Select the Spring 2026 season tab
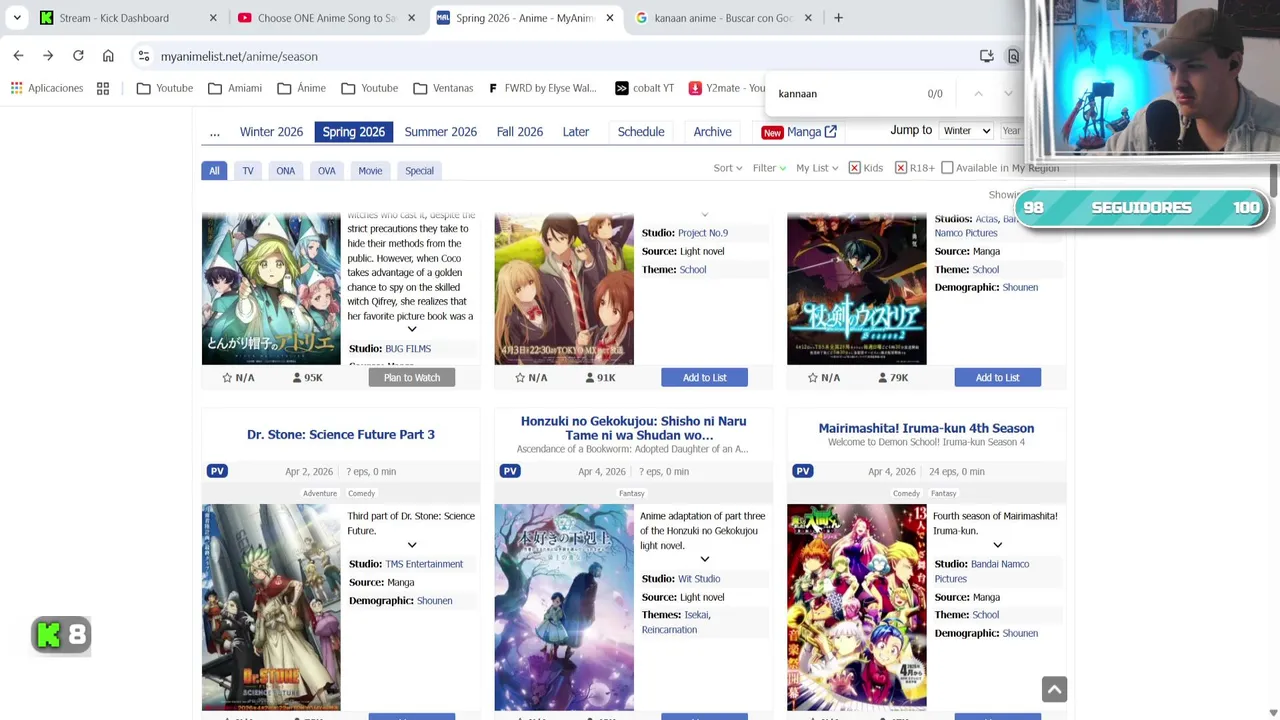 coord(353,132)
